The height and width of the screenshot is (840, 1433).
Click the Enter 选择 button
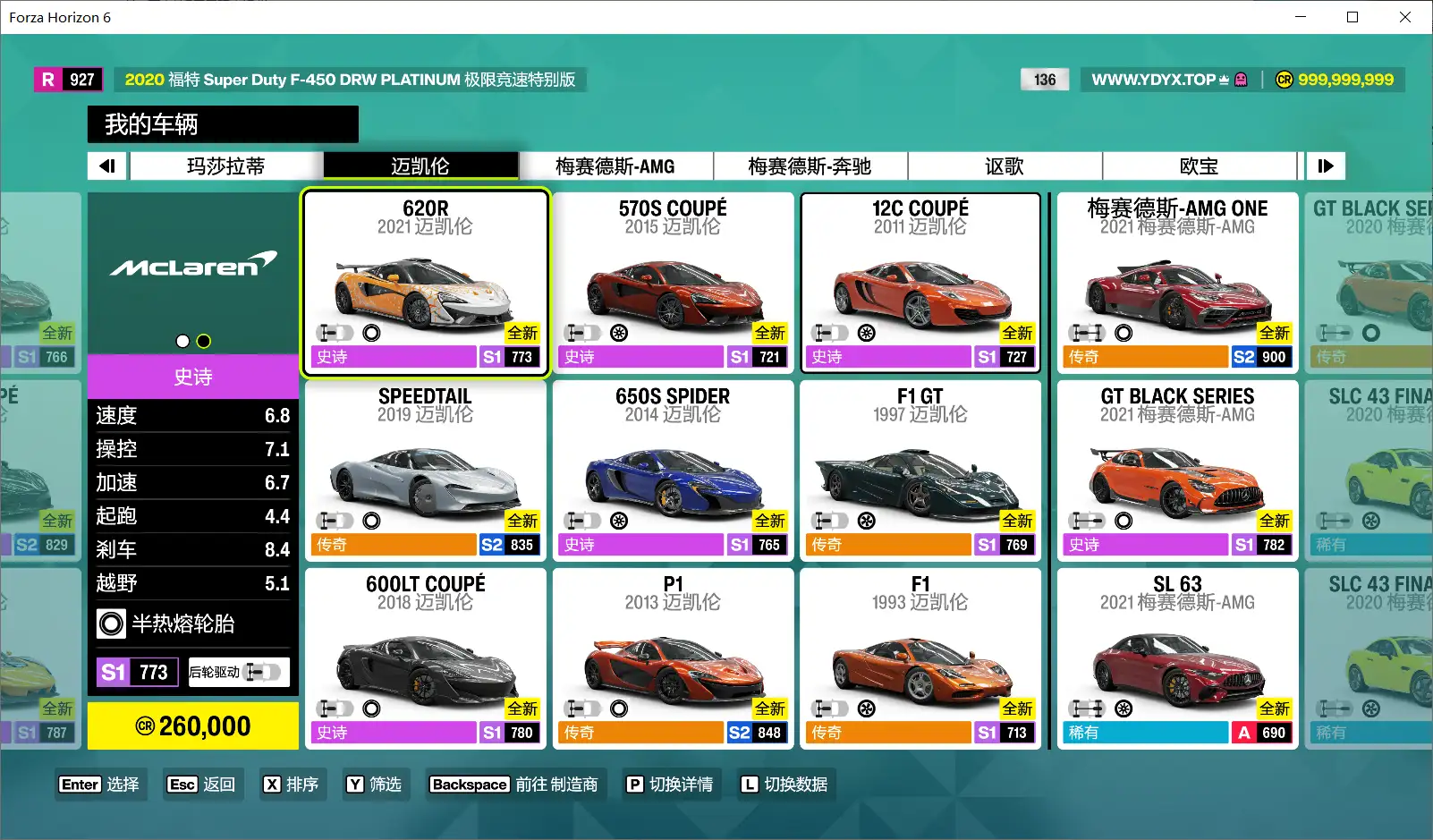coord(99,785)
